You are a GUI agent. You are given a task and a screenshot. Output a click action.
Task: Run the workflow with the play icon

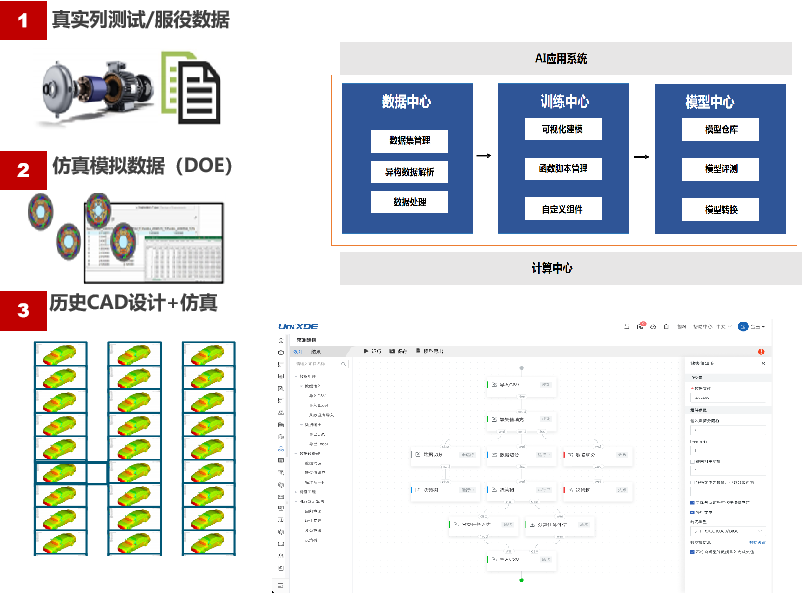[x=366, y=351]
